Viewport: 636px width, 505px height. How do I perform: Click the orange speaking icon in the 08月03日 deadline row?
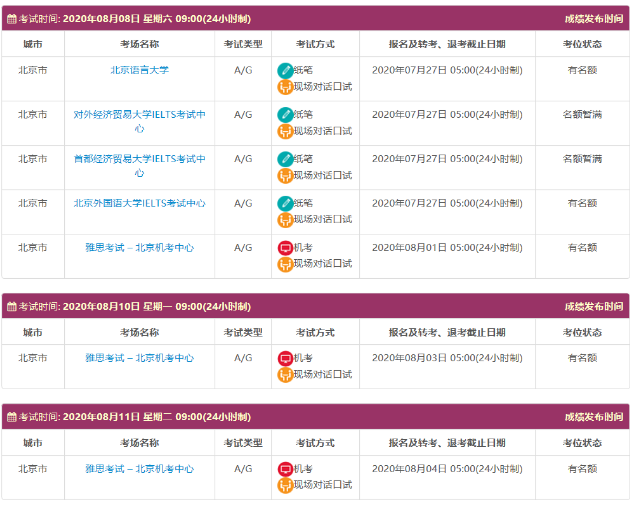coord(285,374)
